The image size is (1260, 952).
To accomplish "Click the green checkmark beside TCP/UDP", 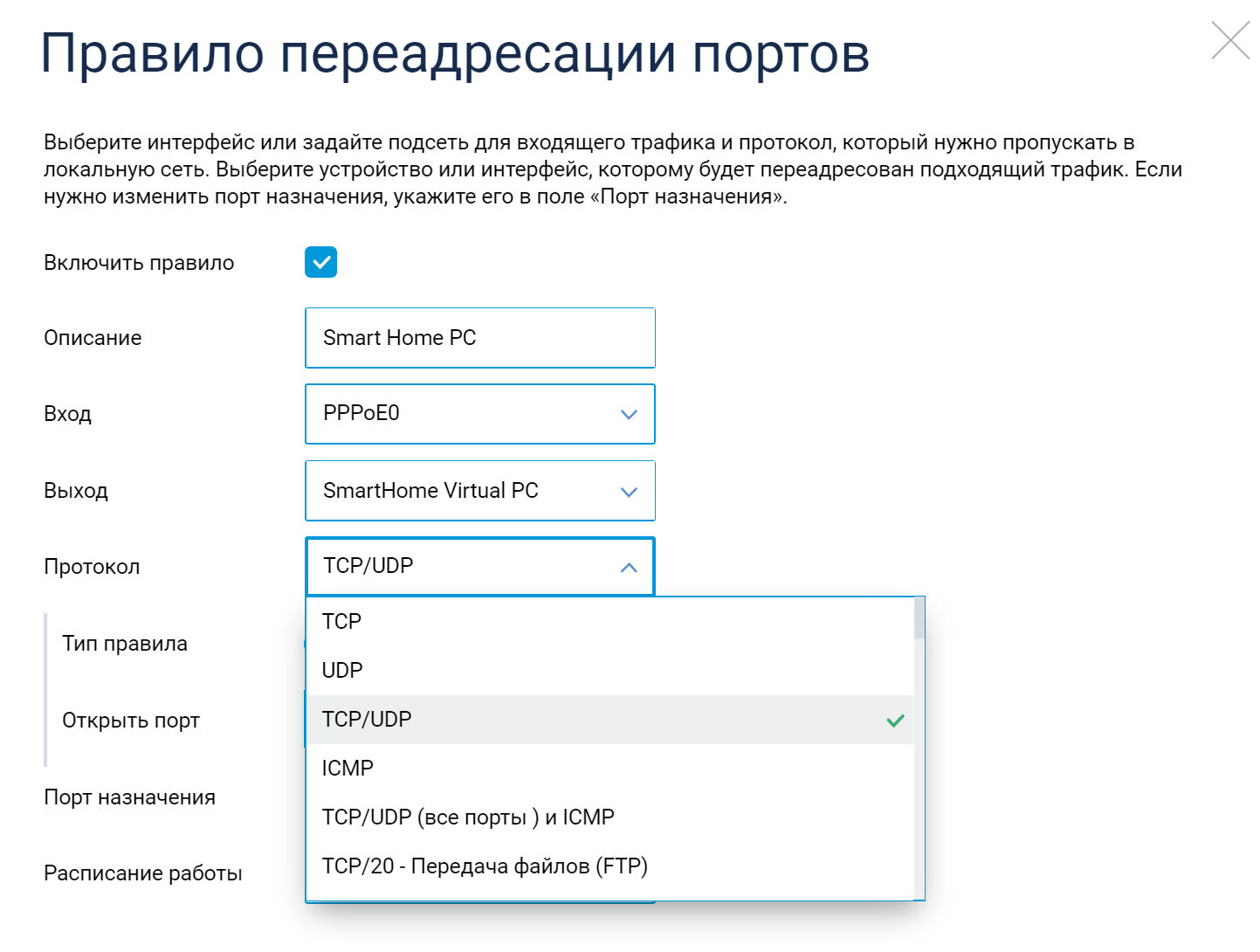I will [895, 721].
